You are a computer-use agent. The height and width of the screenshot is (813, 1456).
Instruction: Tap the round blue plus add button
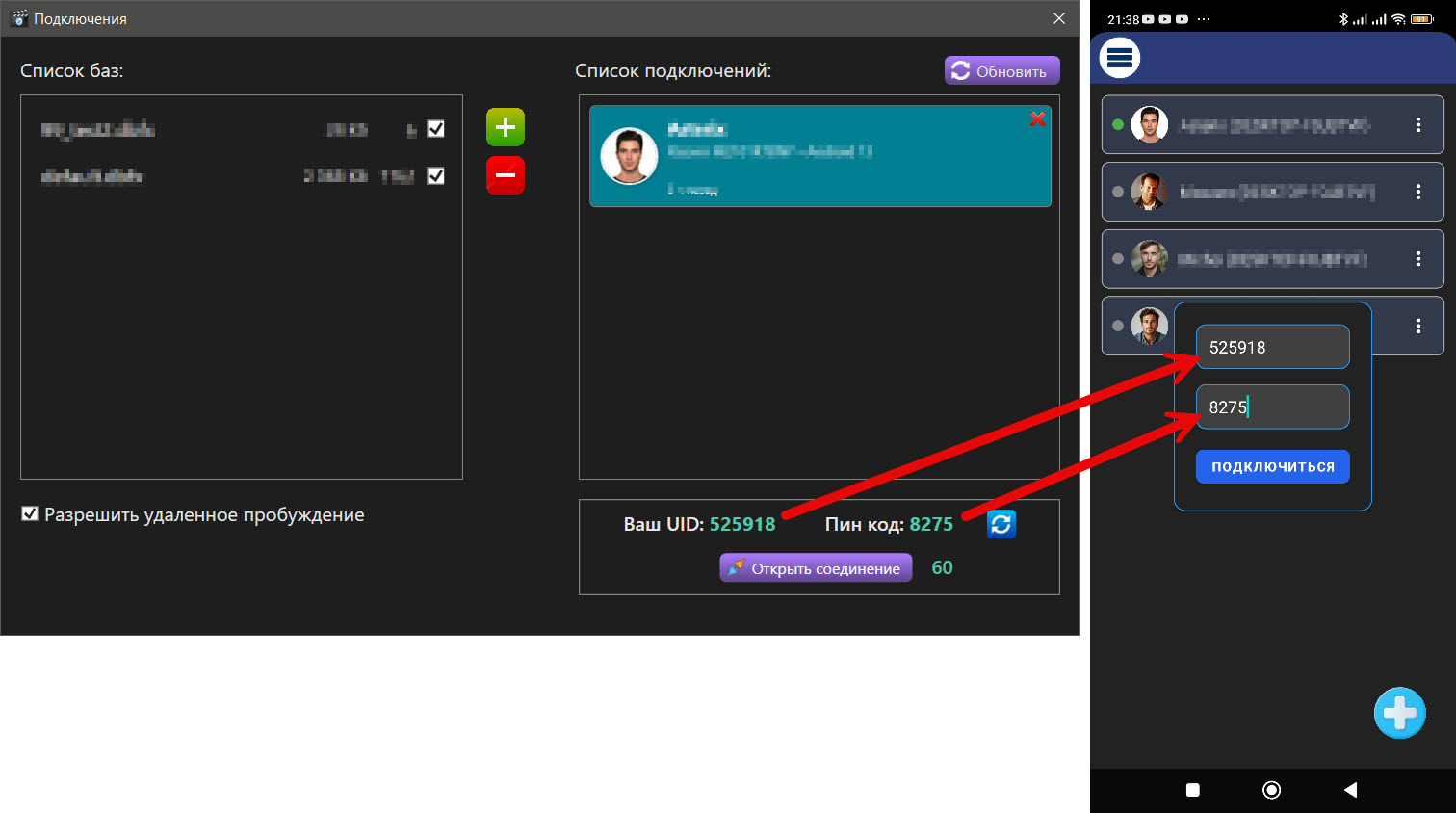[x=1399, y=713]
